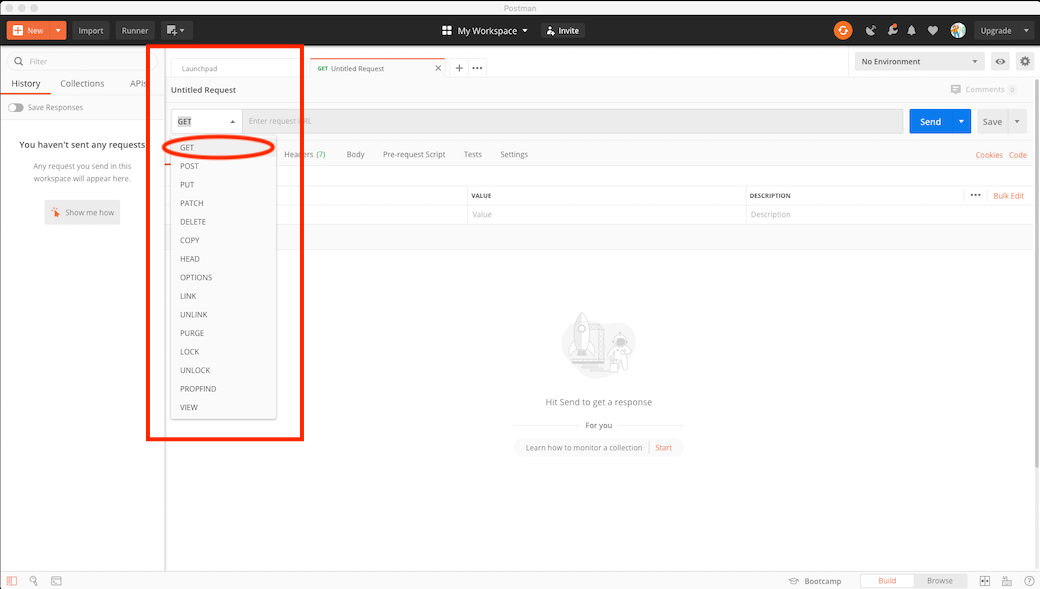This screenshot has height=589, width=1040.
Task: Open Send button dropdown arrow
Action: (961, 121)
